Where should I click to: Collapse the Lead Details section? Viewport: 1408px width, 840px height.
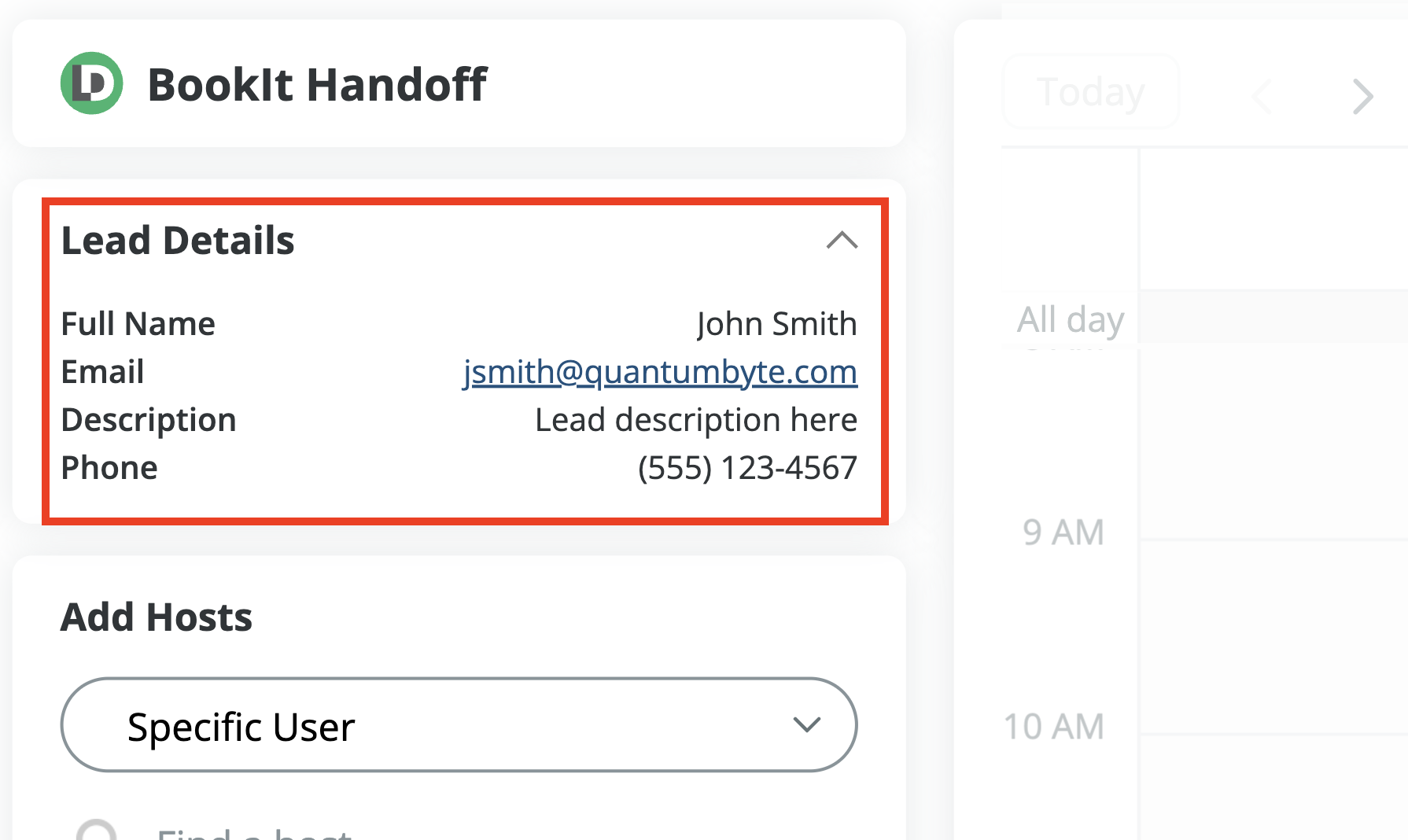(842, 241)
